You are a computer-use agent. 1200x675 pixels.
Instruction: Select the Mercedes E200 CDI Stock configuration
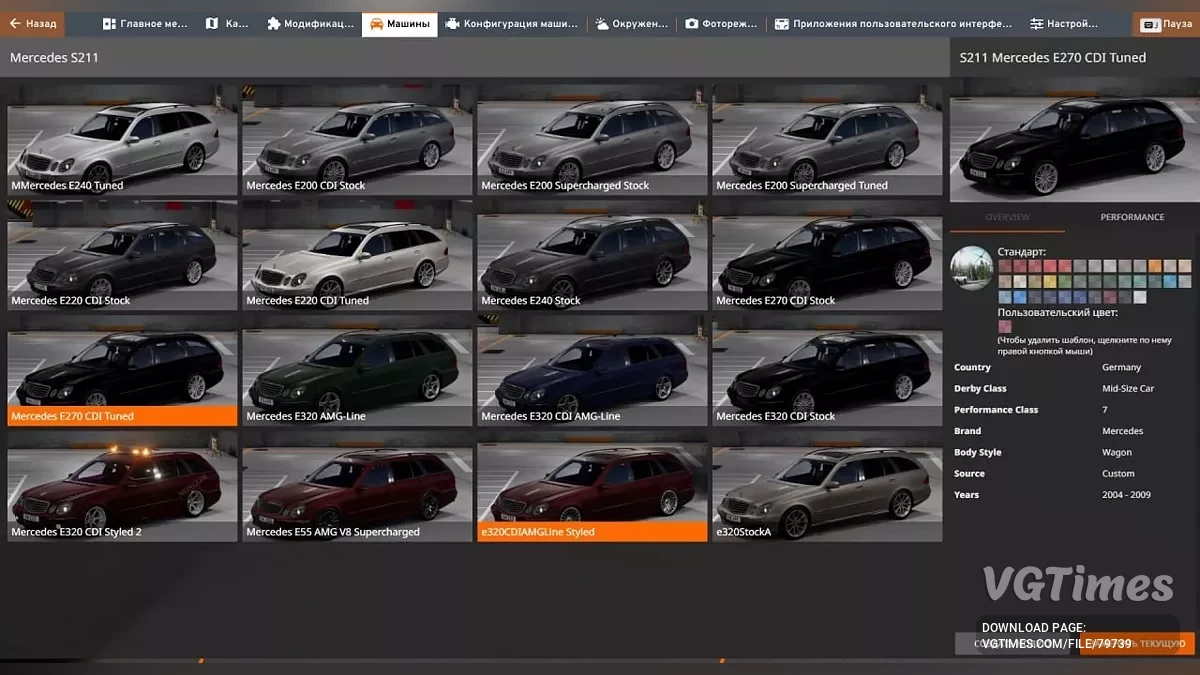(357, 145)
